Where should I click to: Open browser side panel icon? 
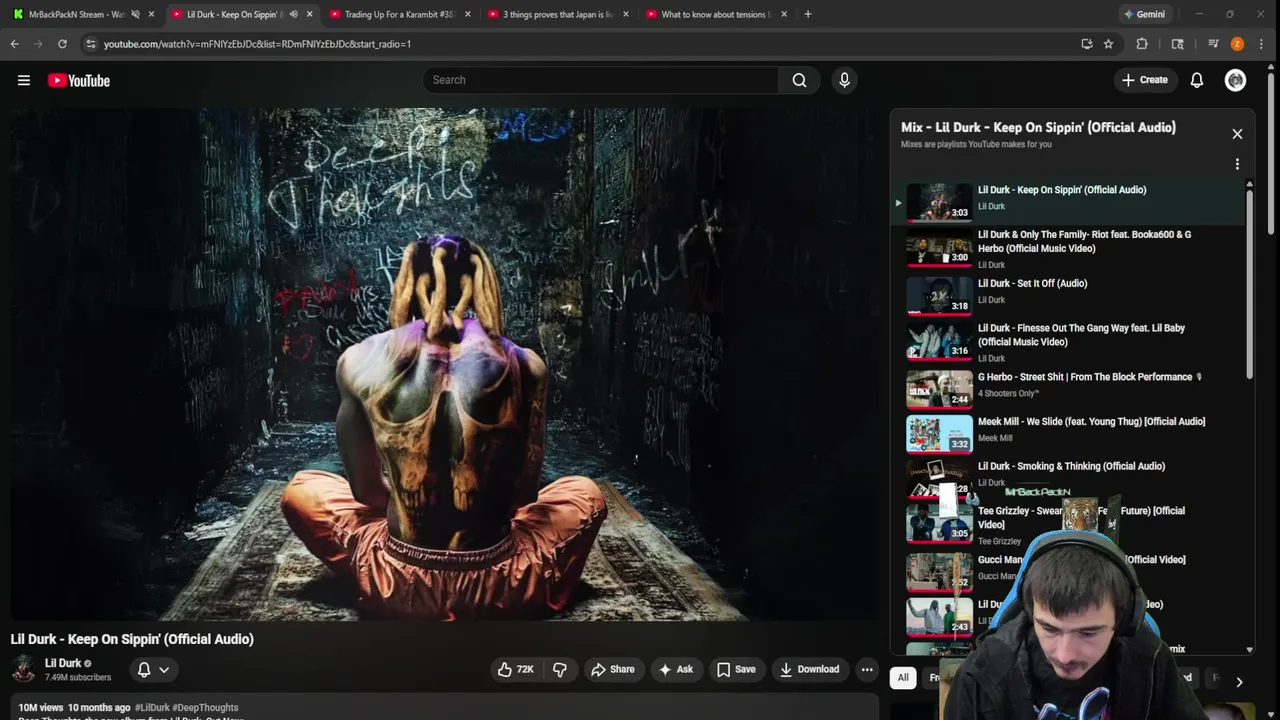coord(1178,44)
